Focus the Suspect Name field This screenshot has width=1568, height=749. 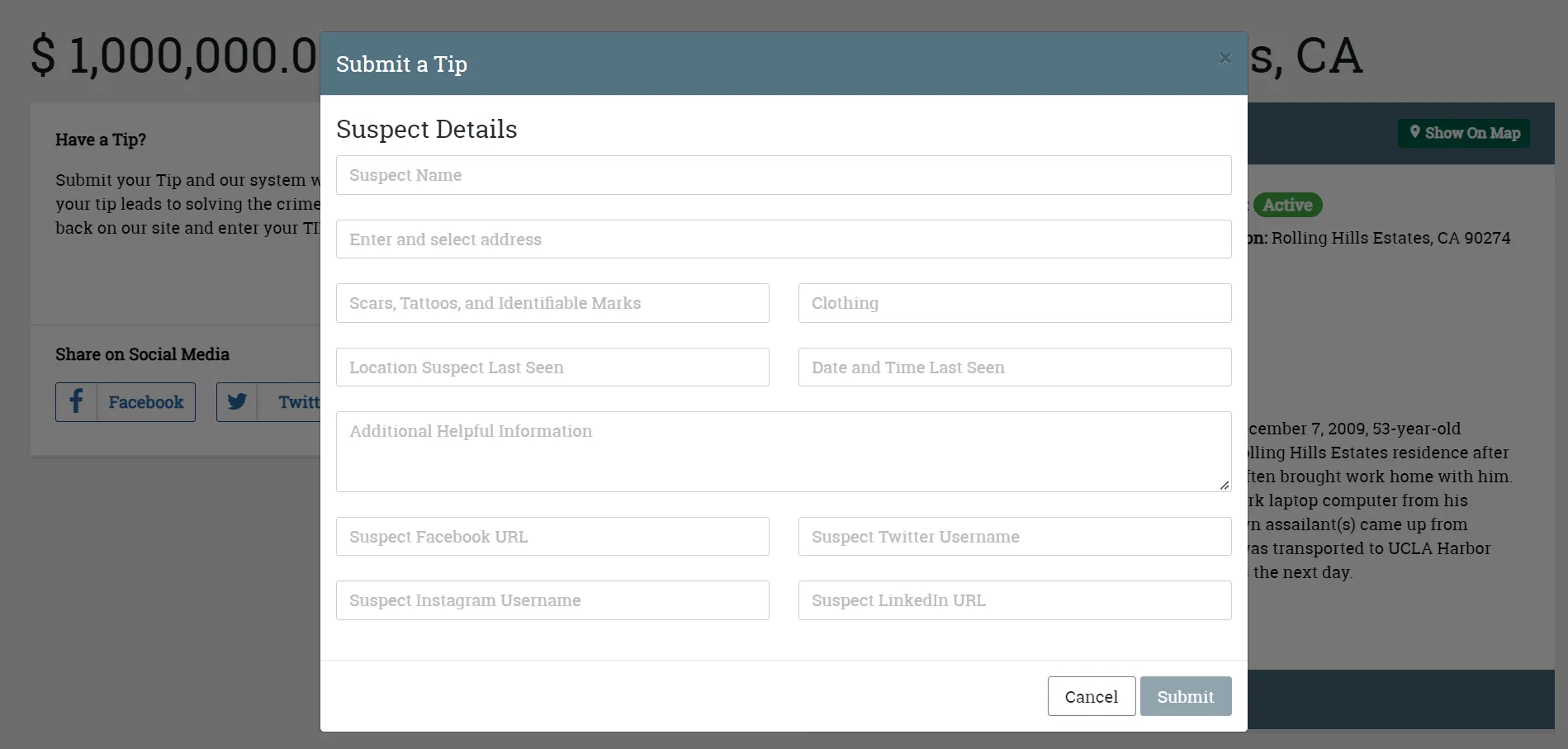(x=783, y=175)
